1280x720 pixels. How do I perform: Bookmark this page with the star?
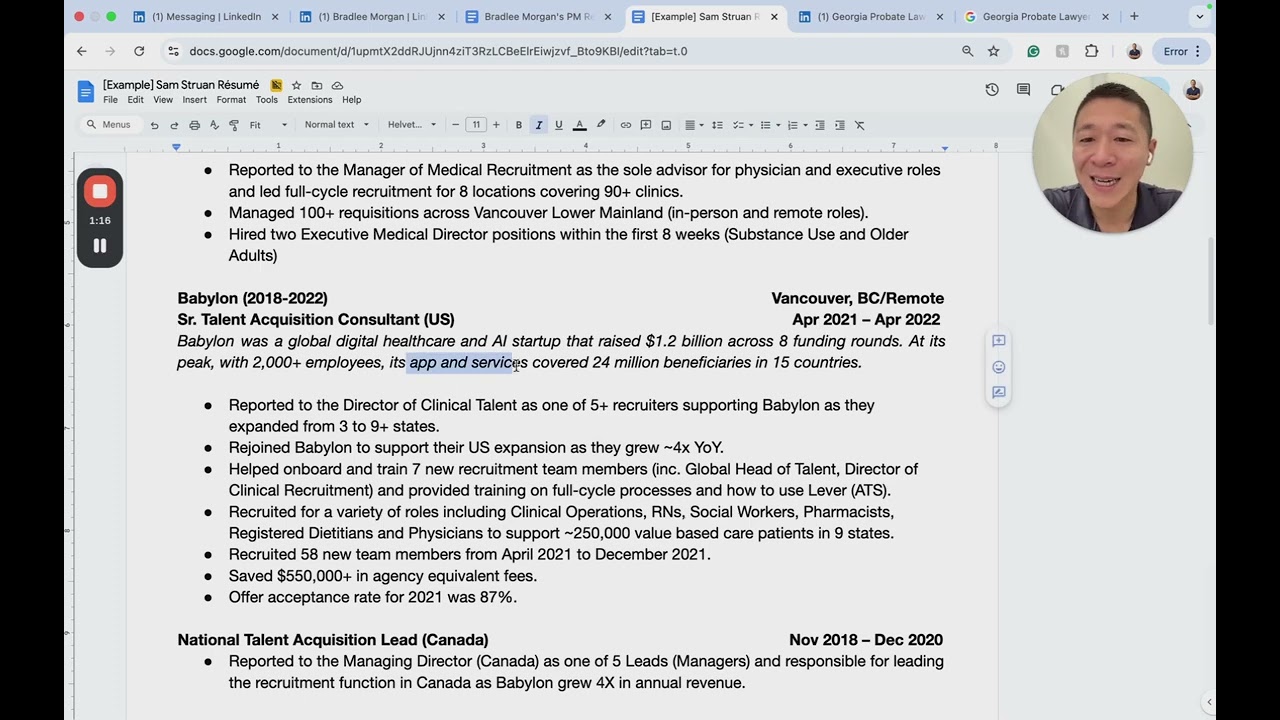pyautogui.click(x=993, y=51)
